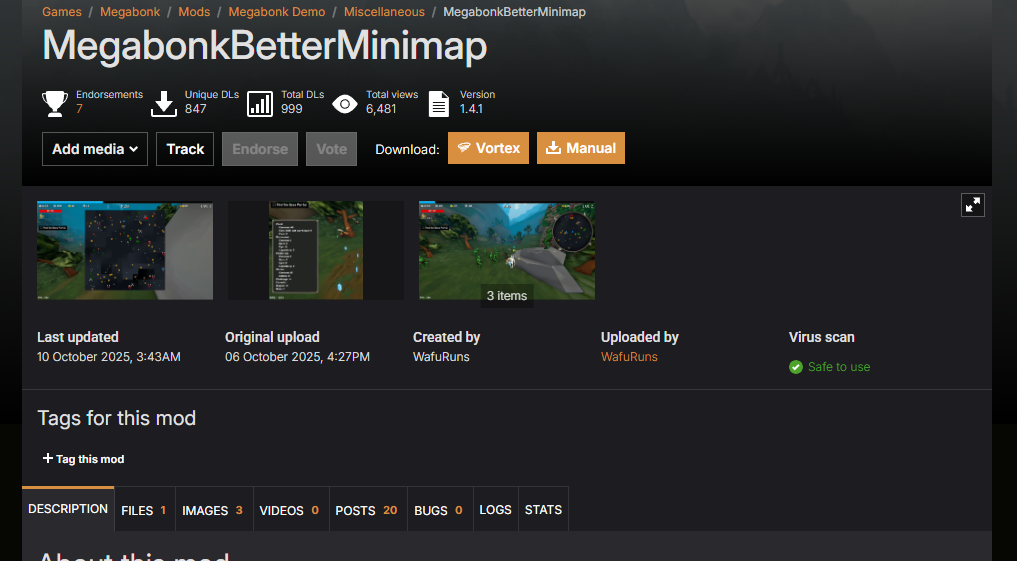Click the Version document icon
The image size is (1017, 561).
pos(439,104)
